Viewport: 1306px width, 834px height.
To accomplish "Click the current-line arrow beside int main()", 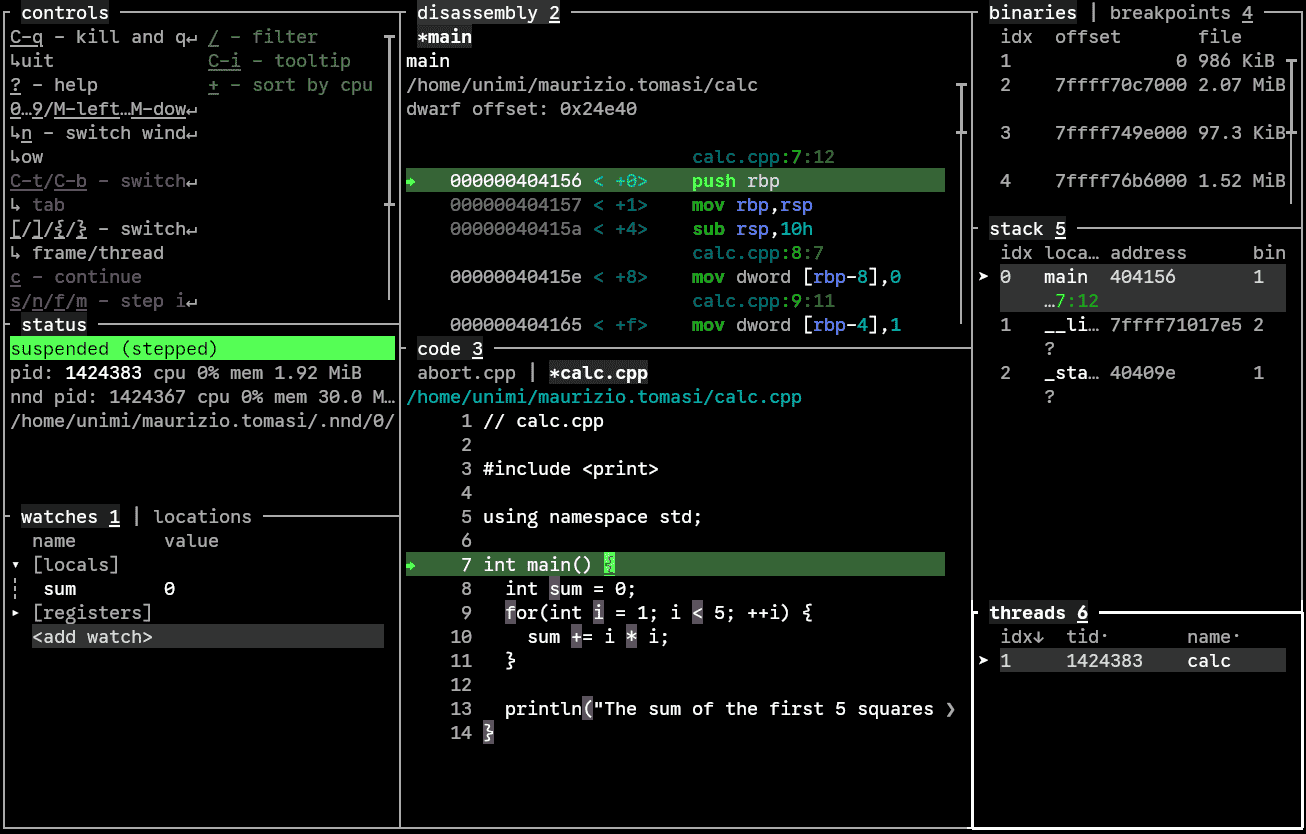I will [x=412, y=565].
